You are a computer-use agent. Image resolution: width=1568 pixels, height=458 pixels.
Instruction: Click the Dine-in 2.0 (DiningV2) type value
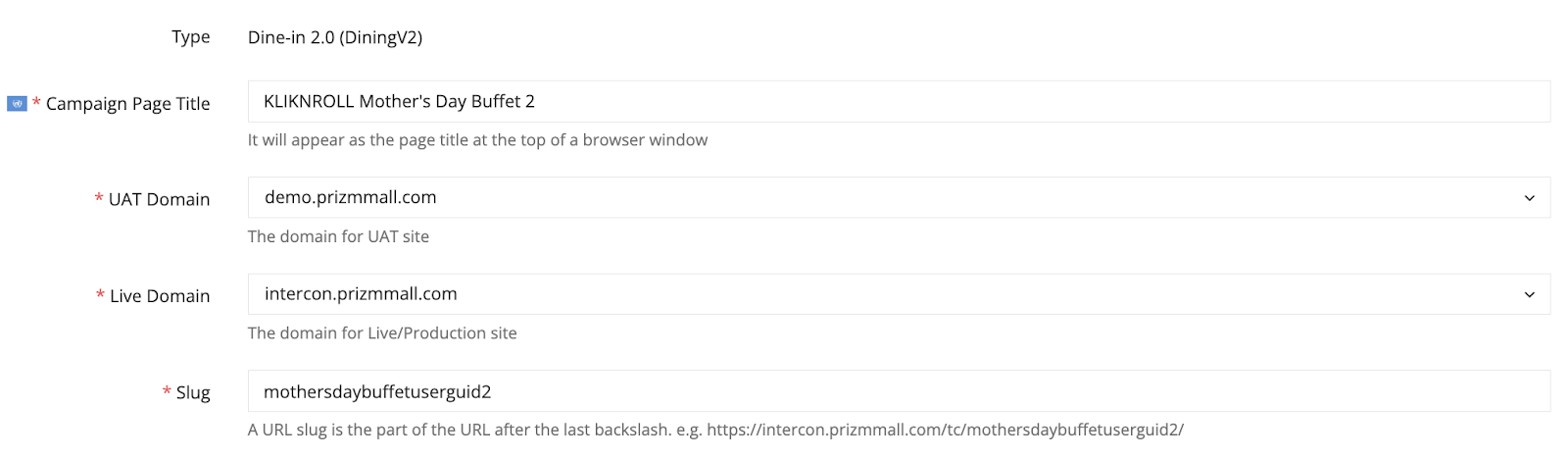[x=335, y=37]
